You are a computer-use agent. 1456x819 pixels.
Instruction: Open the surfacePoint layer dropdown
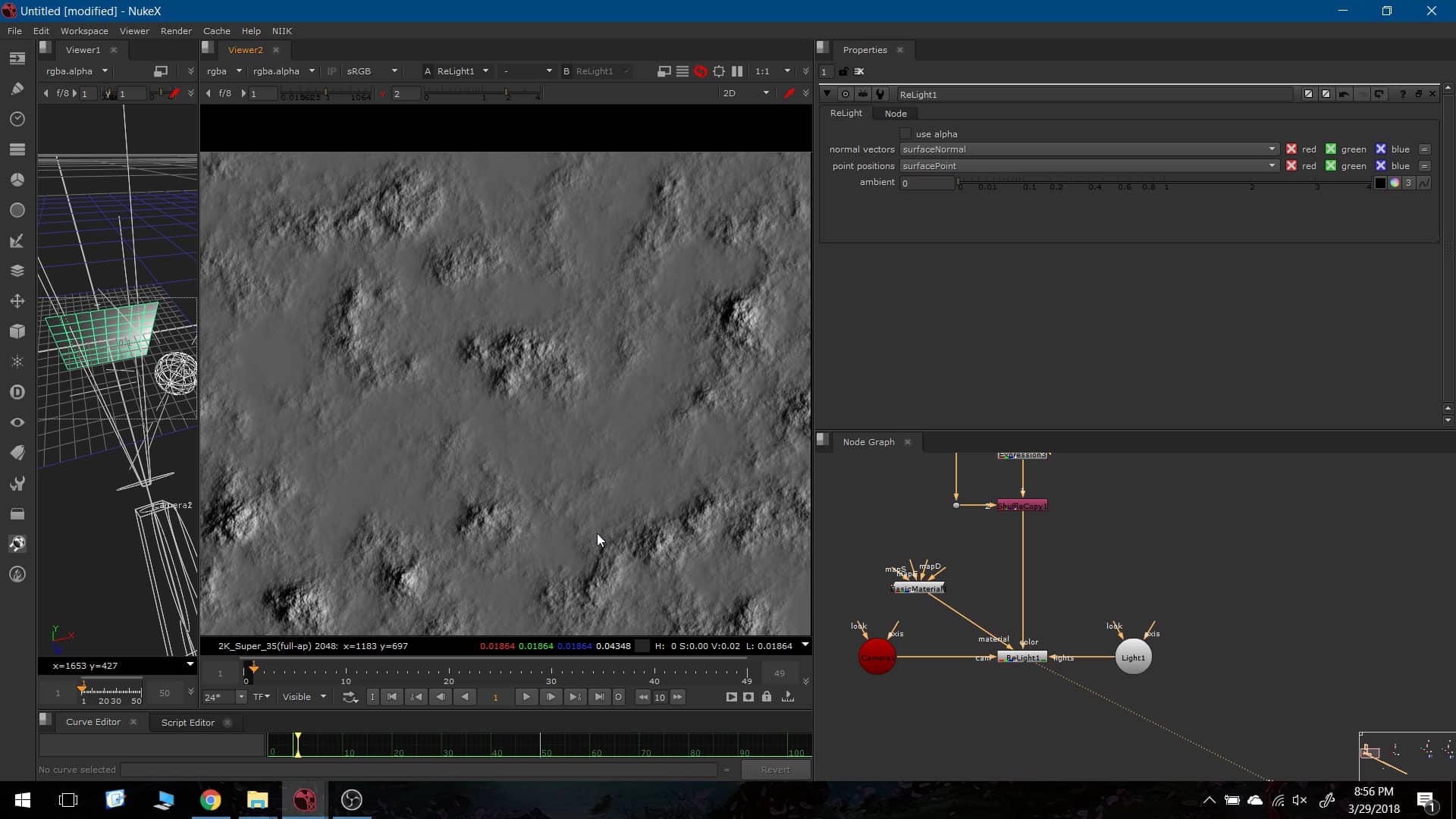coord(1271,165)
